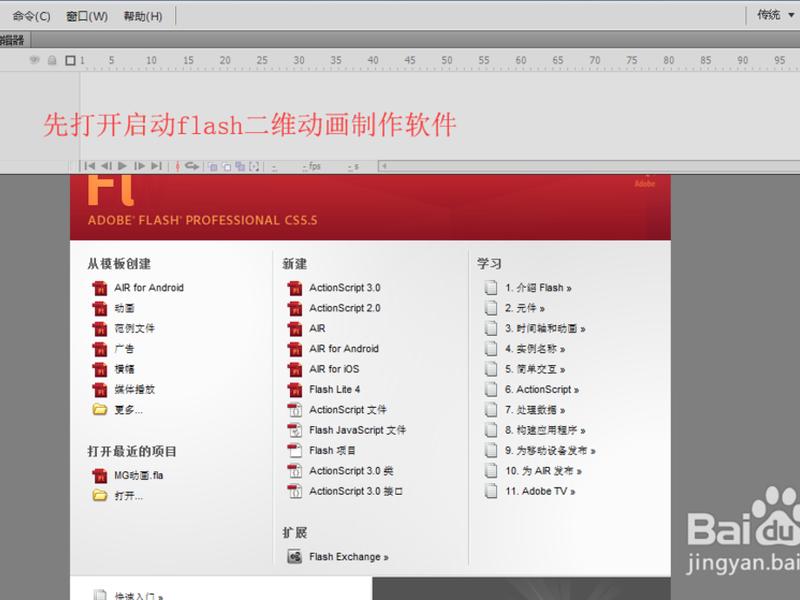The image size is (800, 600).
Task: Create new ActionScript 3.0 接口
Action: (356, 491)
